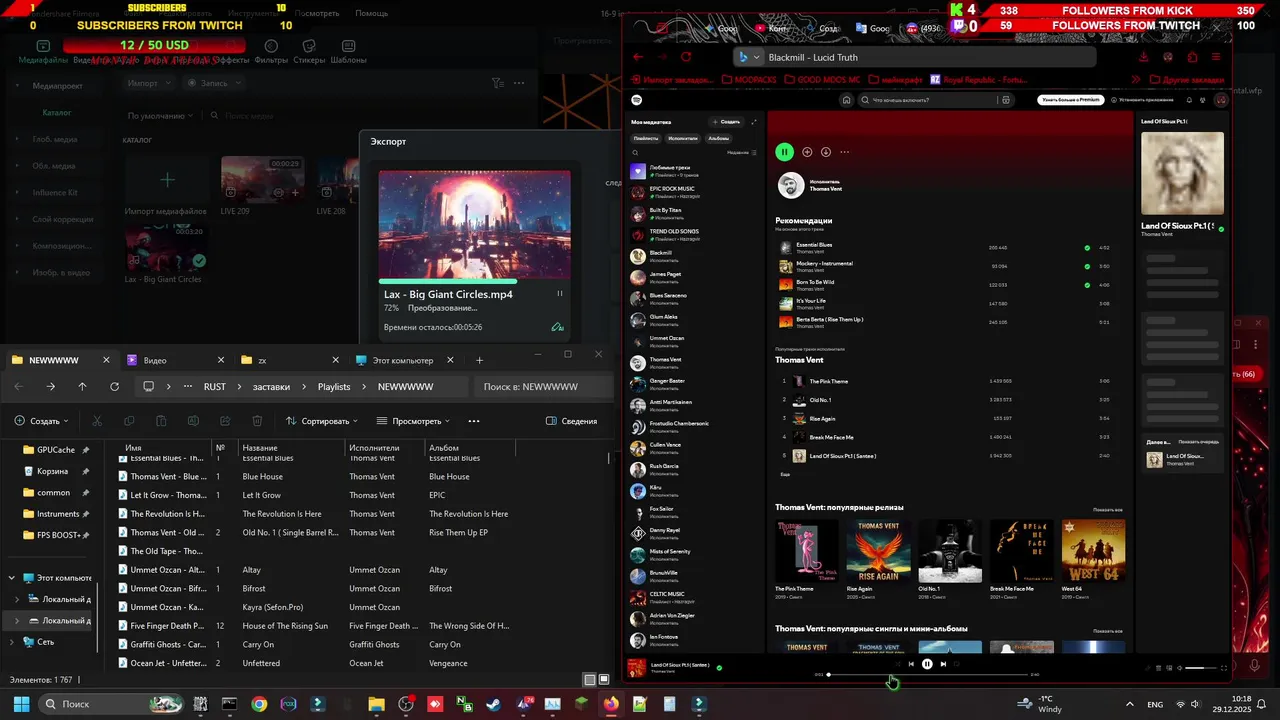Click the Share icon in Explorer toolbar
Screen dimensions: 1280x720
point(225,421)
